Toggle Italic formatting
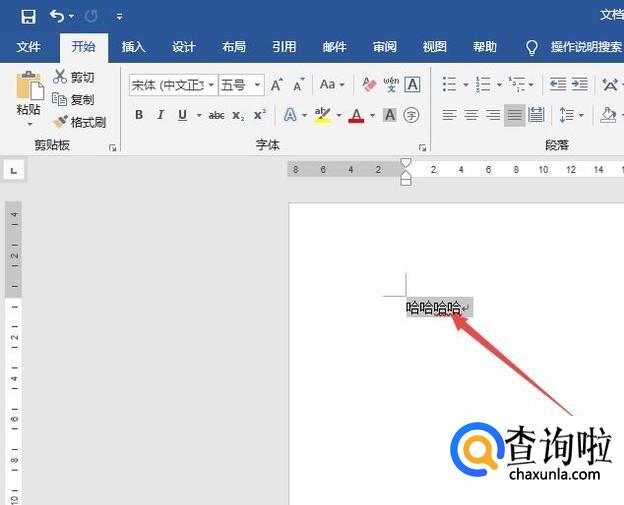 [x=160, y=115]
